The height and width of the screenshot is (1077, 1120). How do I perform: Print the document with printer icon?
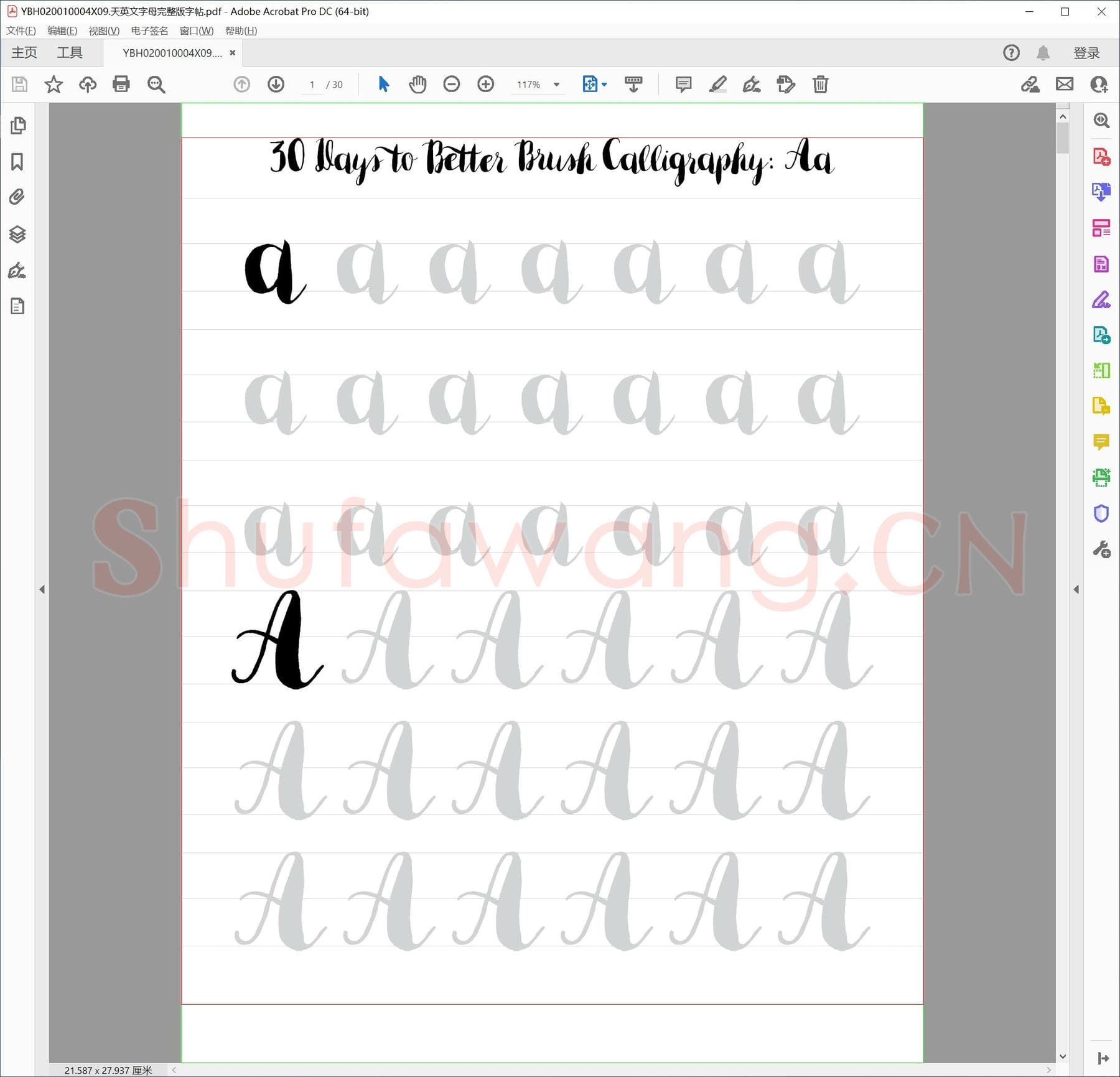121,84
